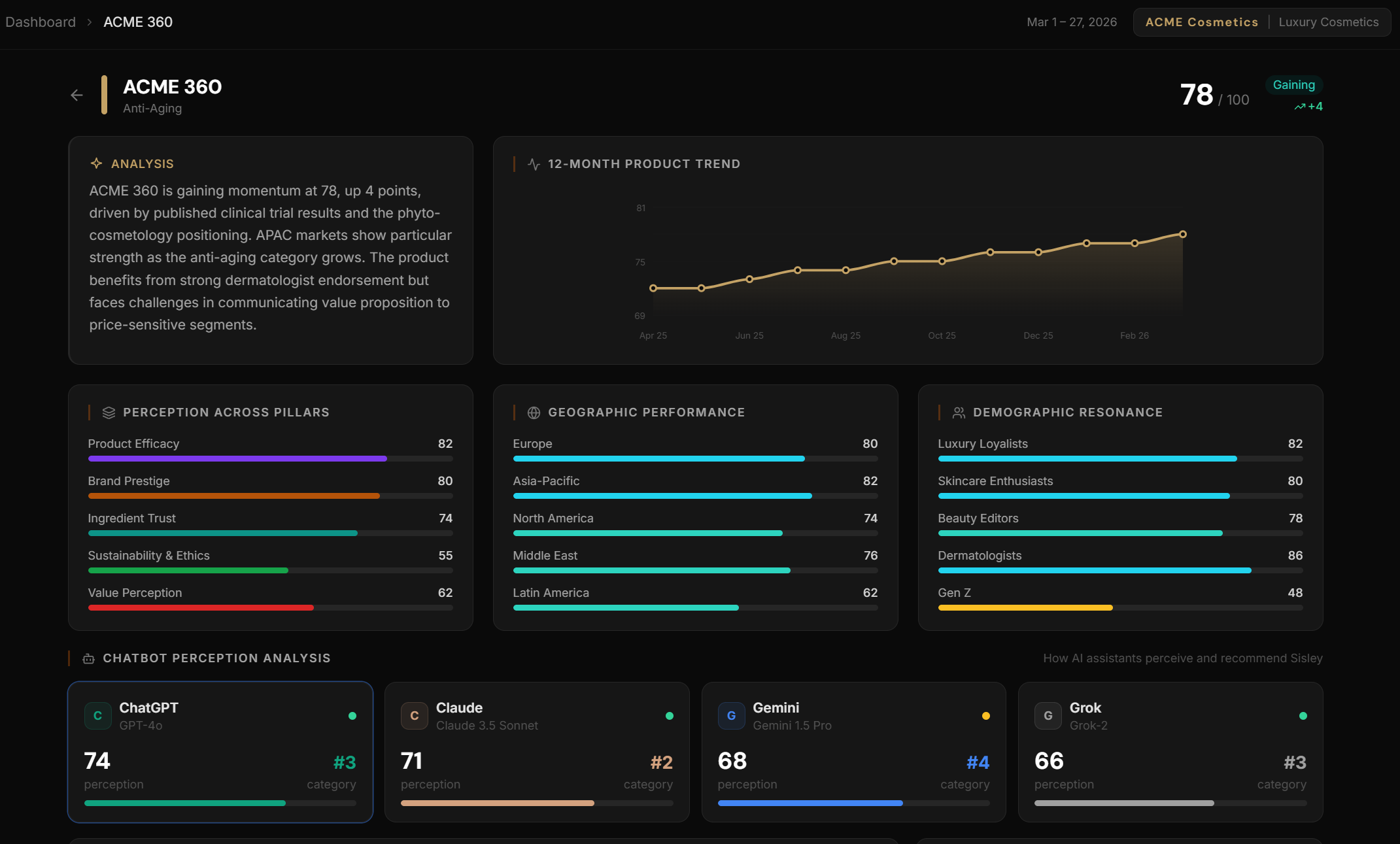Select the ChatGPT perception card
The height and width of the screenshot is (844, 1400).
[x=221, y=752]
